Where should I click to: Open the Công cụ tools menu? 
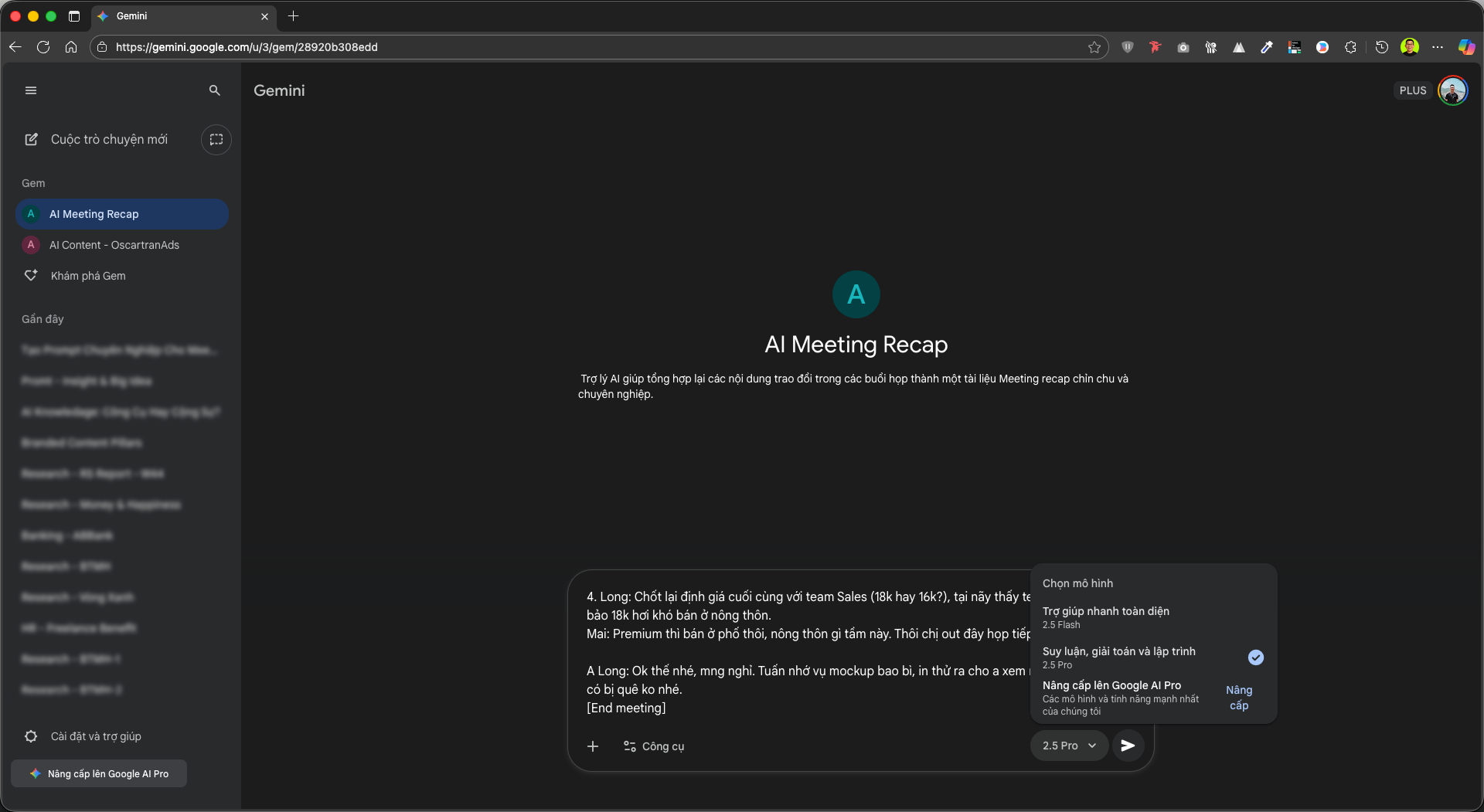[x=654, y=746]
